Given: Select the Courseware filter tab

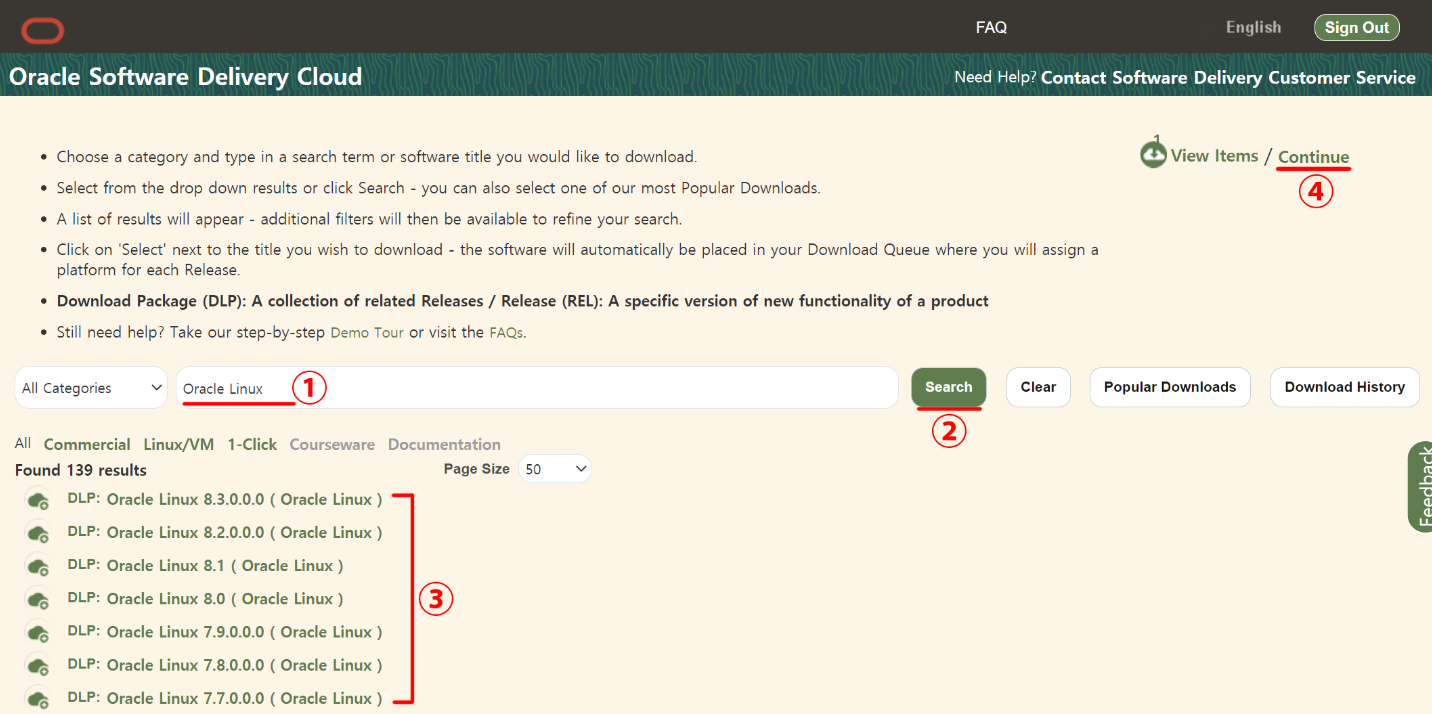Looking at the screenshot, I should click(x=332, y=445).
